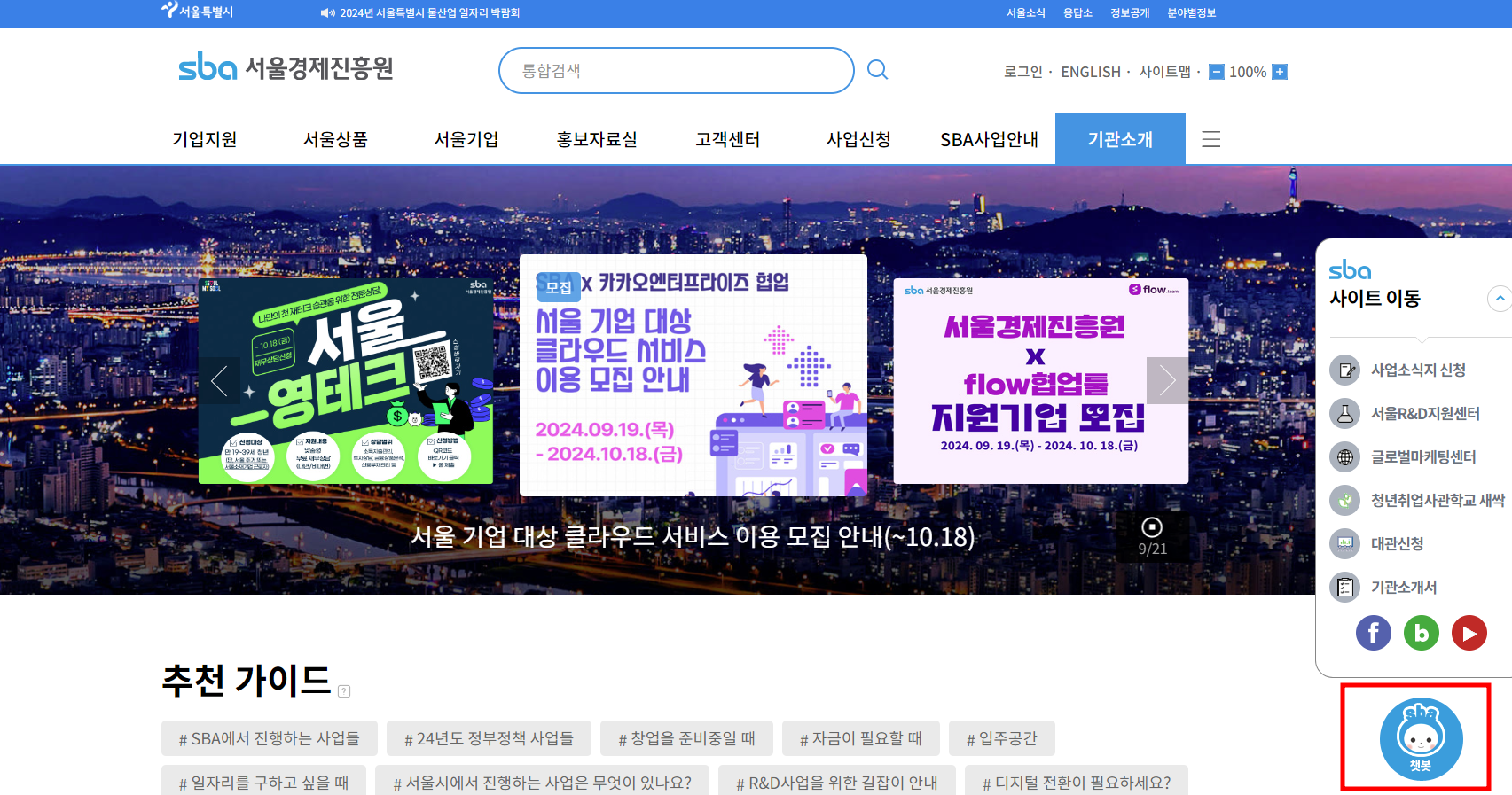Screen dimensions: 1512x795
Task: Click the search magnifier icon
Action: click(x=877, y=70)
